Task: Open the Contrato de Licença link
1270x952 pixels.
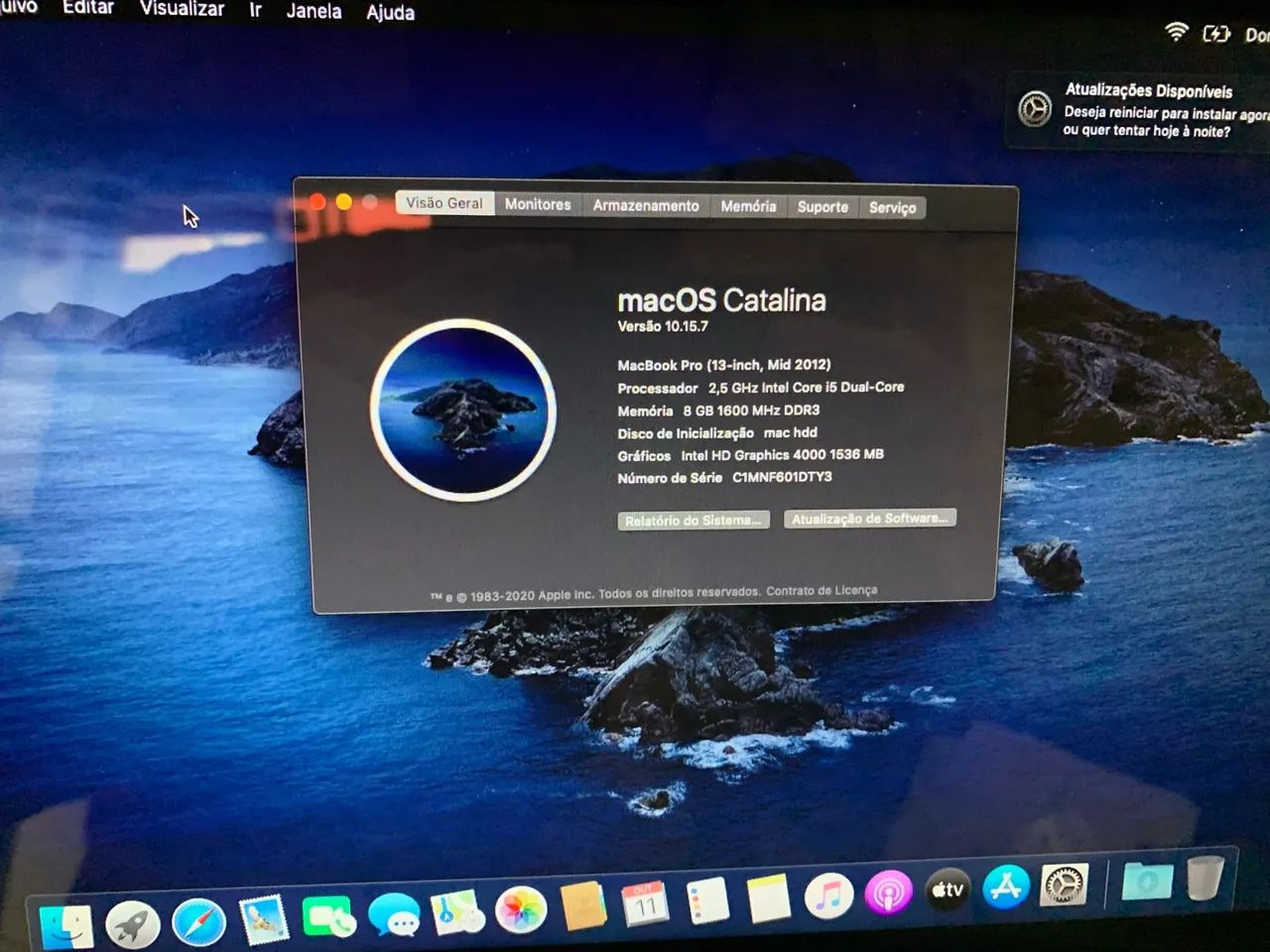Action: [x=822, y=591]
